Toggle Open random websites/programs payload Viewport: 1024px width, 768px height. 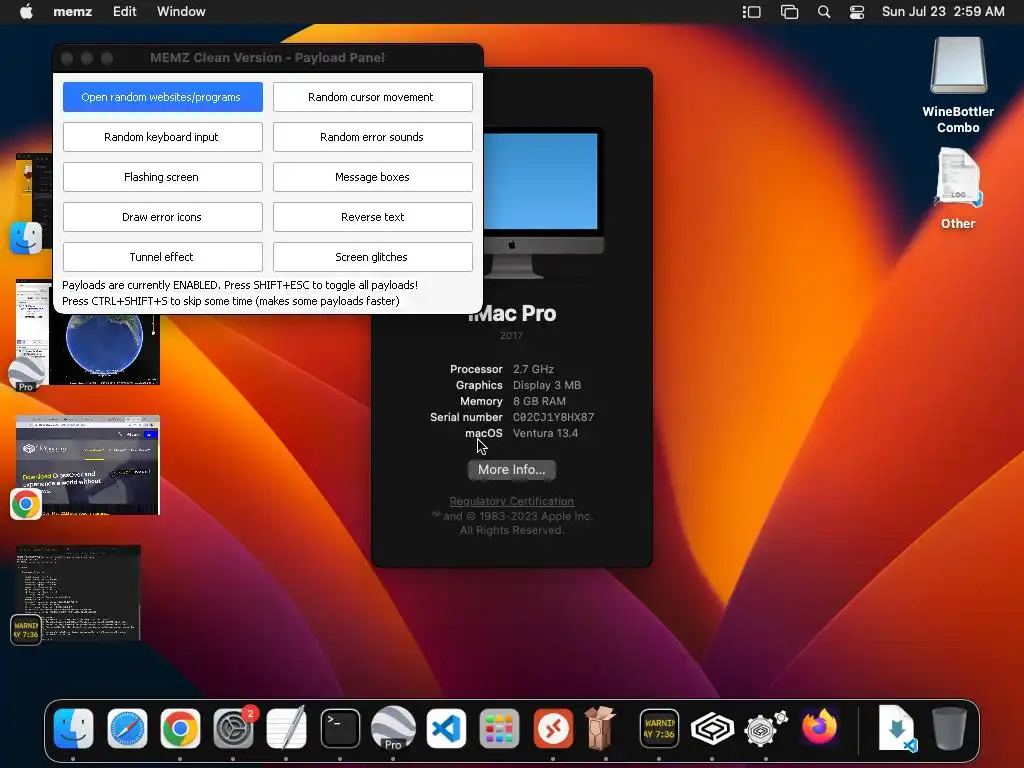[163, 97]
